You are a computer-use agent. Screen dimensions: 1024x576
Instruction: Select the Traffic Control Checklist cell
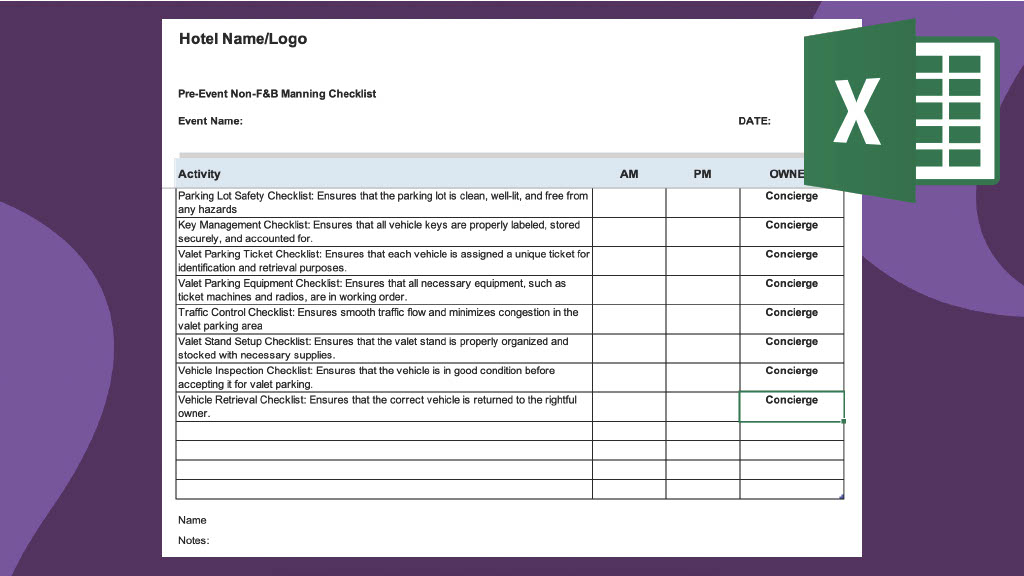pos(384,319)
